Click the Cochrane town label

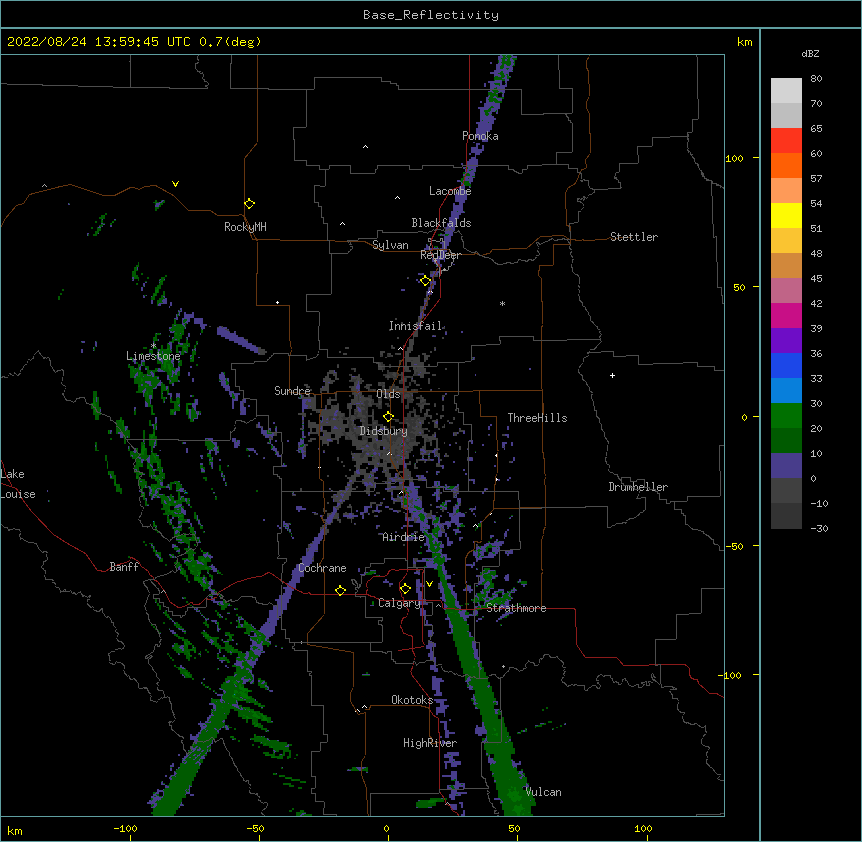point(322,568)
